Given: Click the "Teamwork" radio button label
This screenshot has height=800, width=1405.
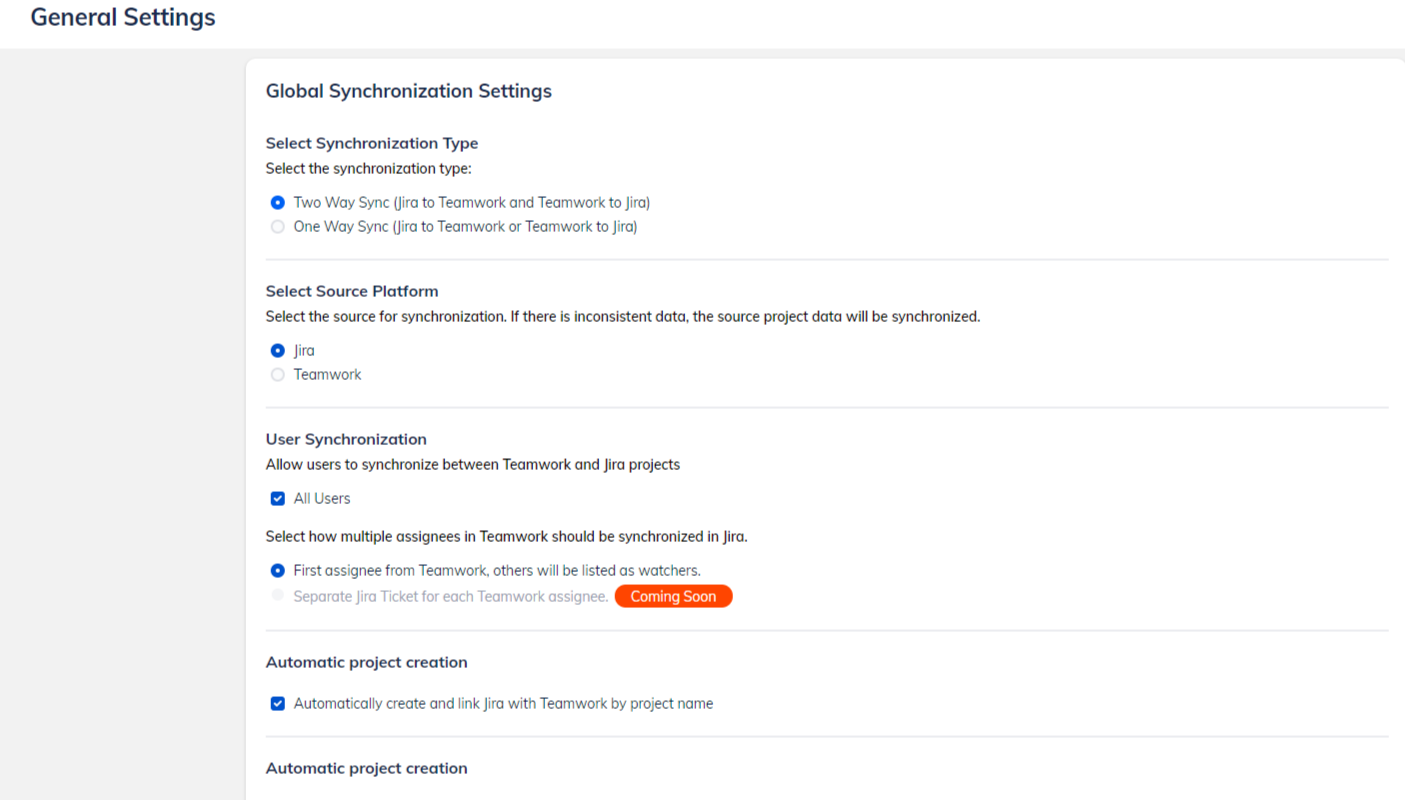Looking at the screenshot, I should [x=327, y=374].
